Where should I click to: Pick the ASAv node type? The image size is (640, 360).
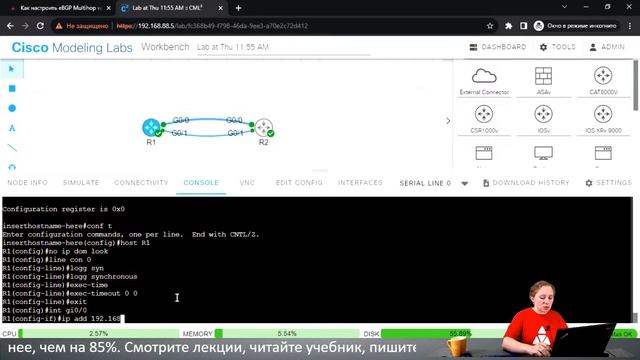coord(543,81)
